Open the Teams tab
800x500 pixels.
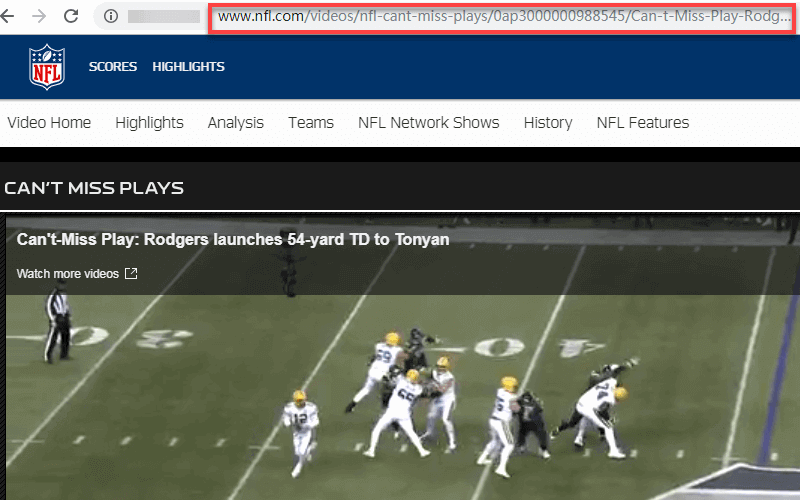pyautogui.click(x=311, y=123)
